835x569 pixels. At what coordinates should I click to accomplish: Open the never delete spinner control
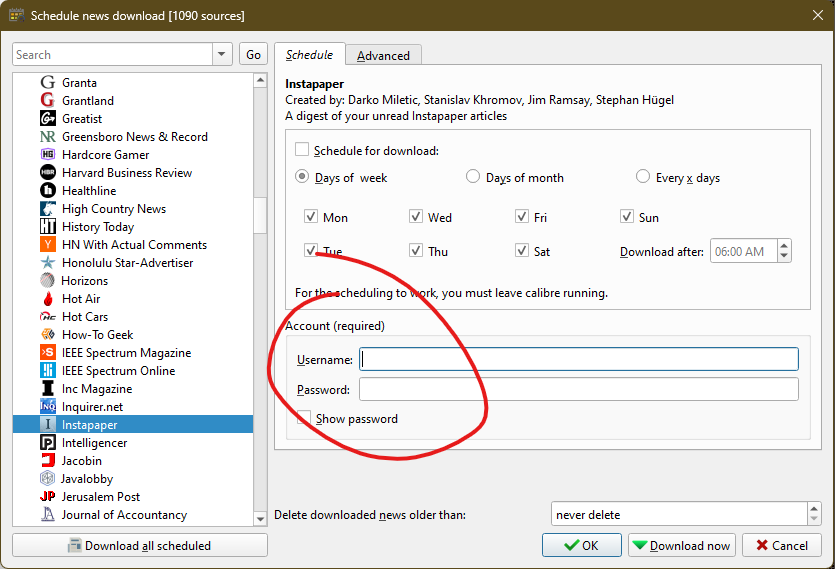(x=814, y=515)
